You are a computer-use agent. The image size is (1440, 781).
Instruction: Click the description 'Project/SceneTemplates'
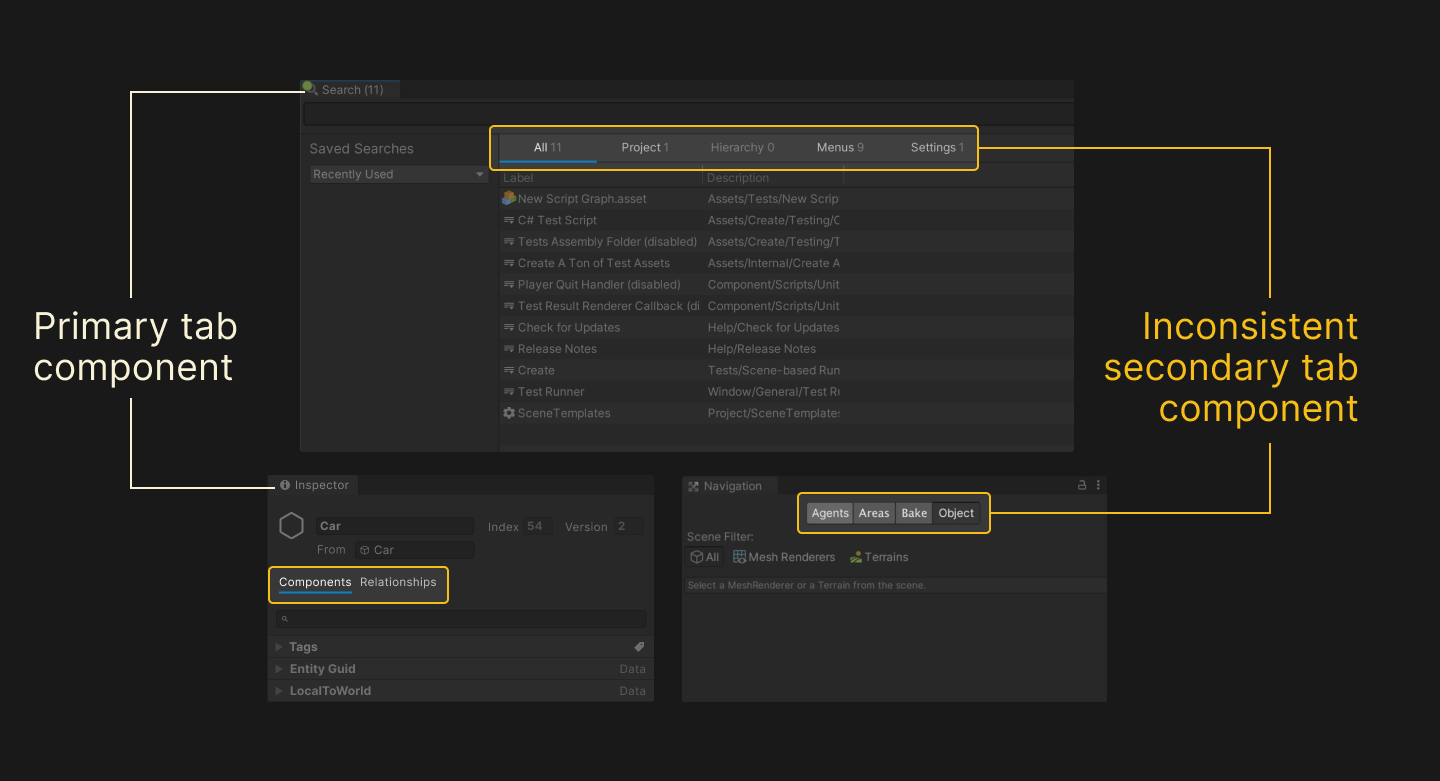pos(773,413)
